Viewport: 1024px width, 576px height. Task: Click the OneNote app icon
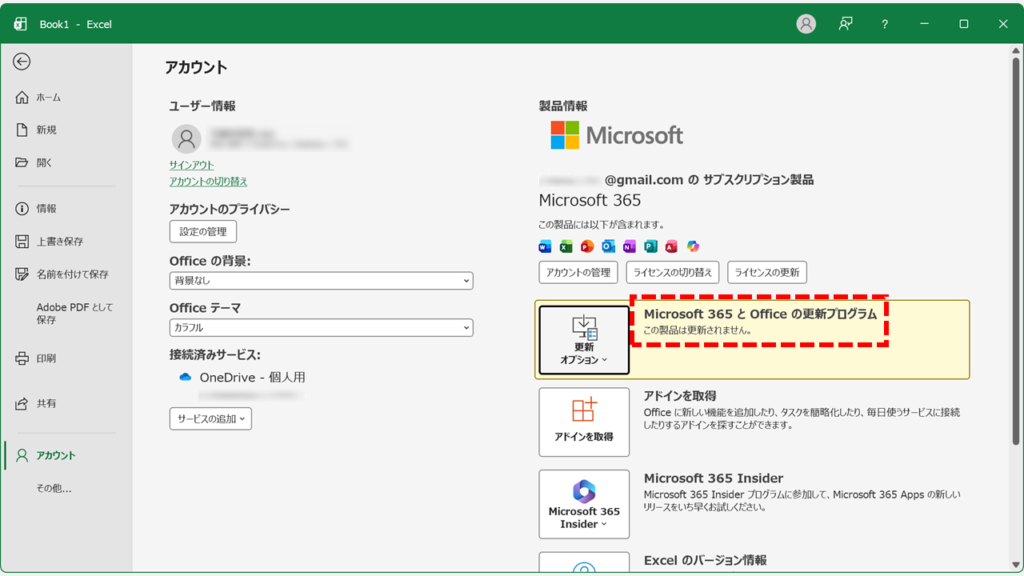(629, 246)
